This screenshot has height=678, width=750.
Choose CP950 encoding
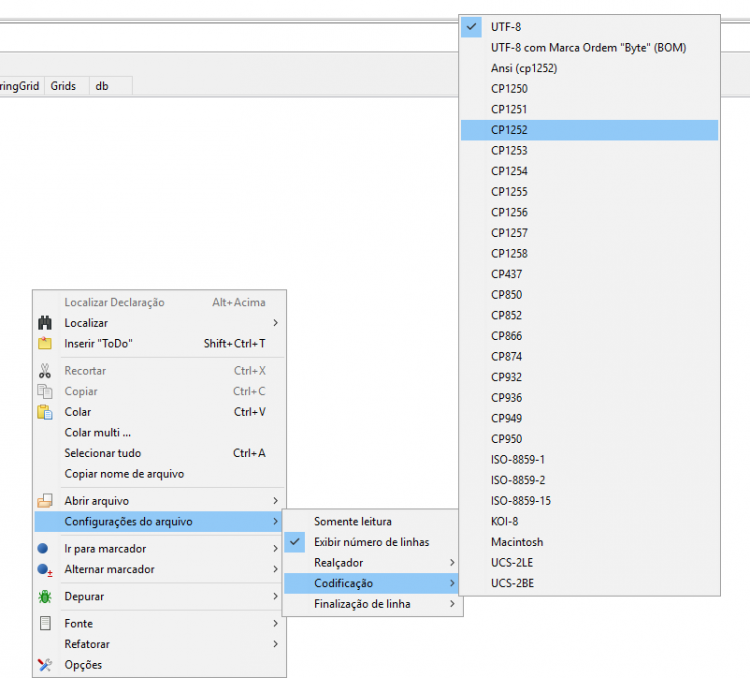click(589, 439)
